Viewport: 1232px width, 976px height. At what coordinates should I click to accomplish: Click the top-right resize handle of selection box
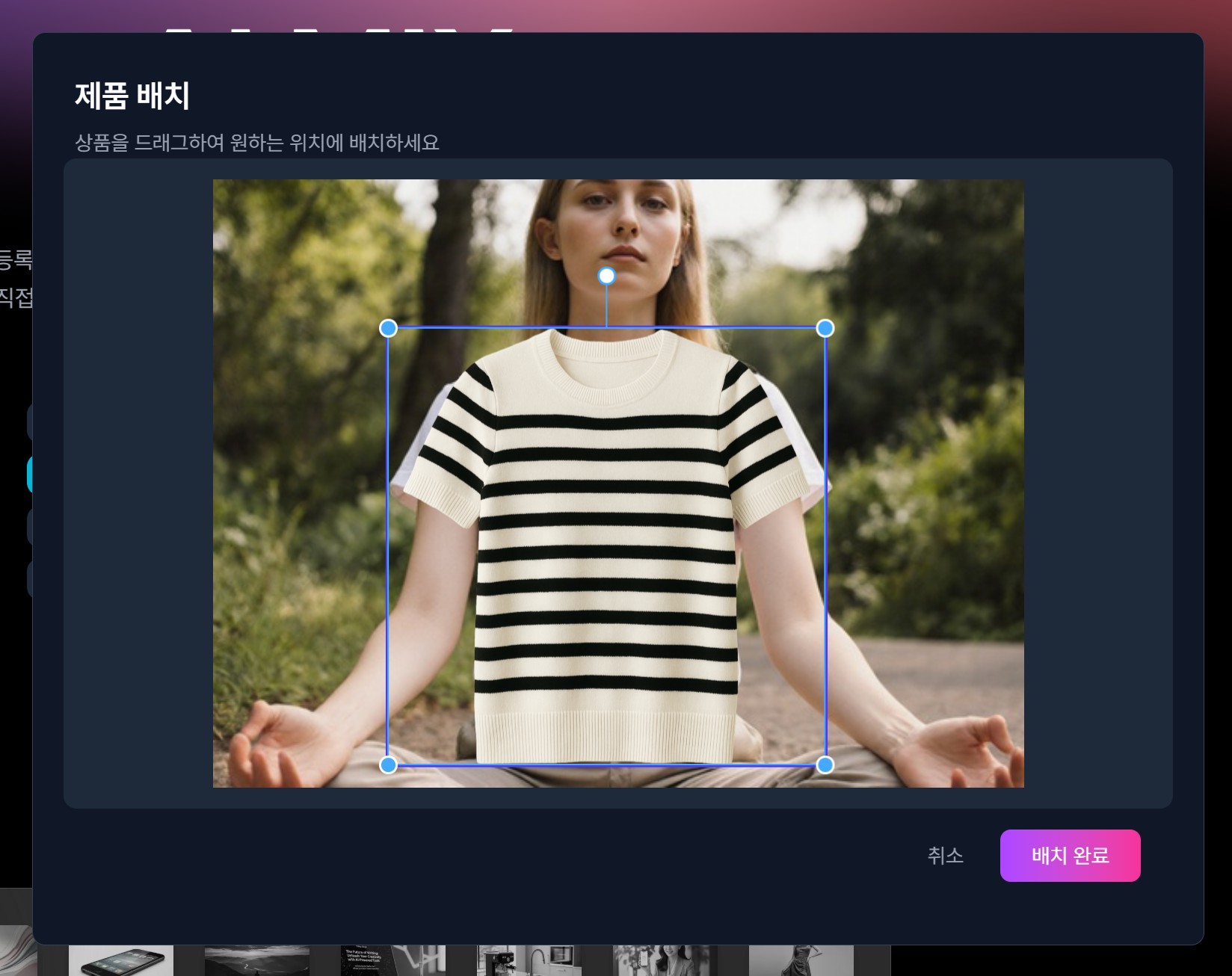pyautogui.click(x=825, y=328)
